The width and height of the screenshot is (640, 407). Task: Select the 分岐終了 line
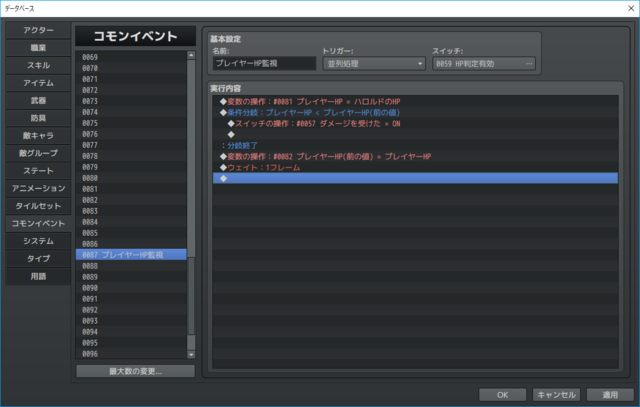pyautogui.click(x=415, y=145)
